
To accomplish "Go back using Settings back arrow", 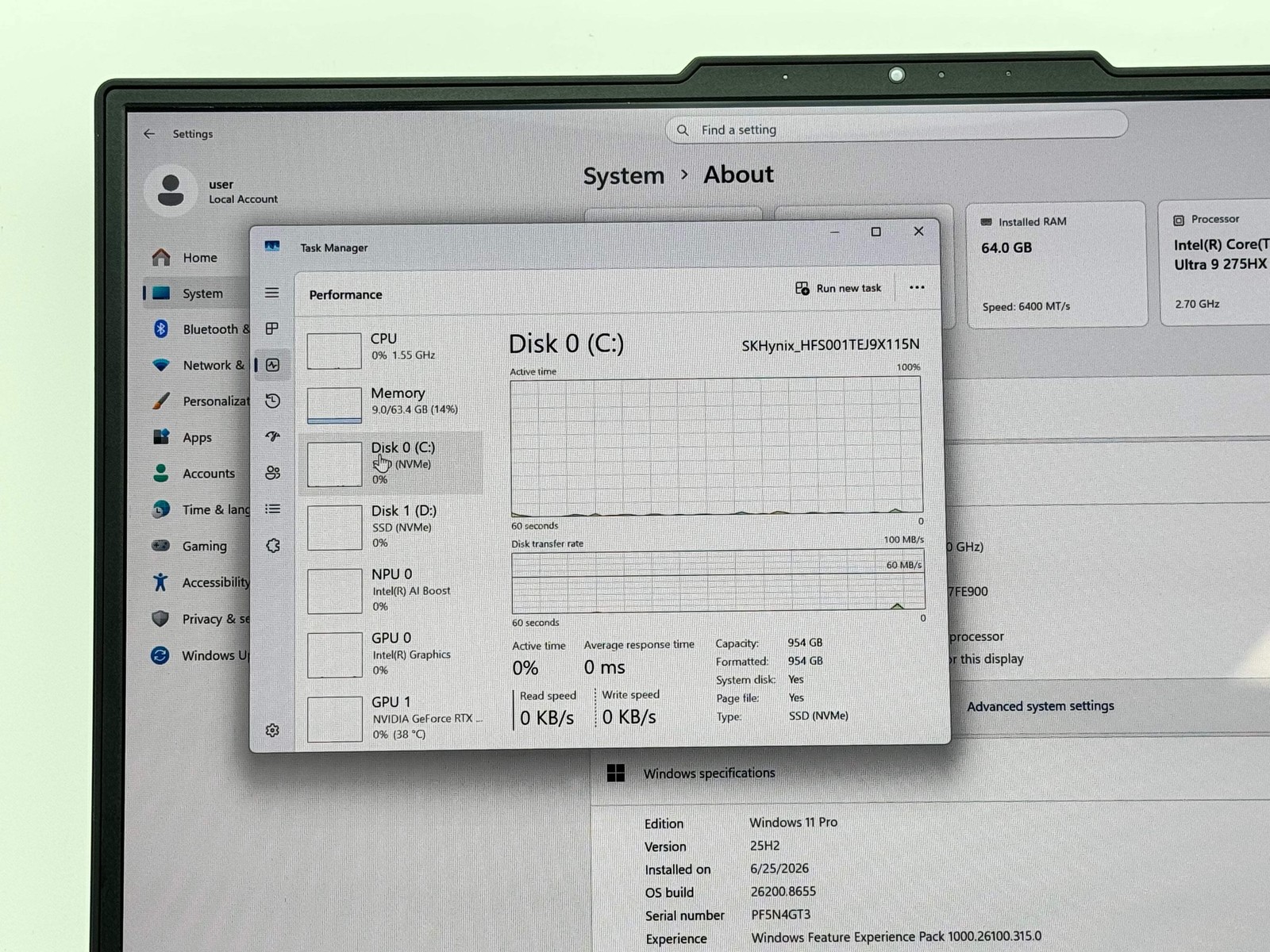I will click(x=149, y=134).
